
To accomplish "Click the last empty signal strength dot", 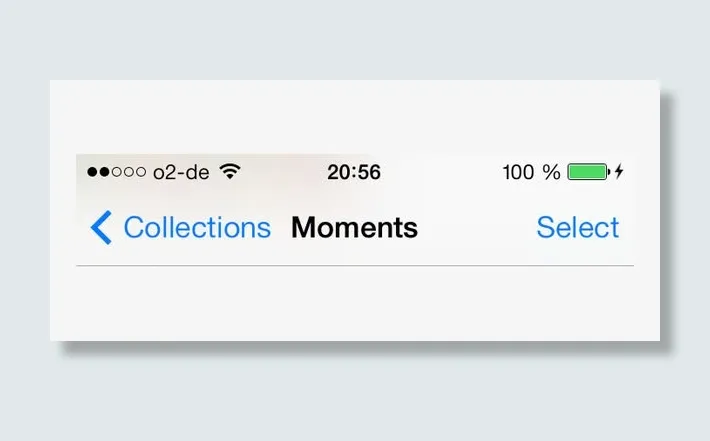I will (x=141, y=172).
